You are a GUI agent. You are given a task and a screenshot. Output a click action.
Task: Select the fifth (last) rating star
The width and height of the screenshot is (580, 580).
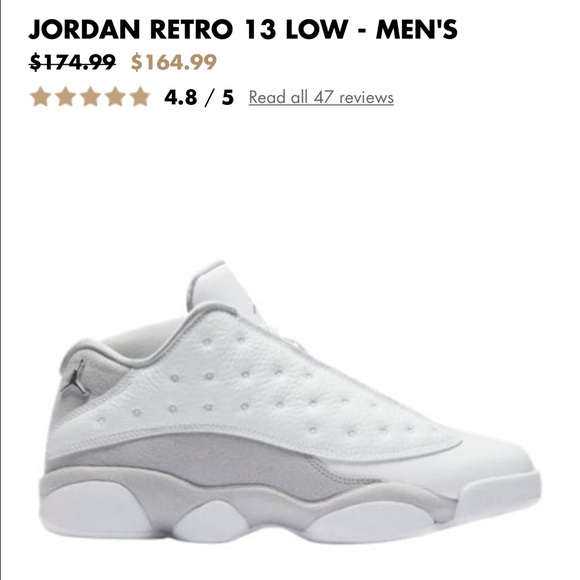(x=140, y=97)
